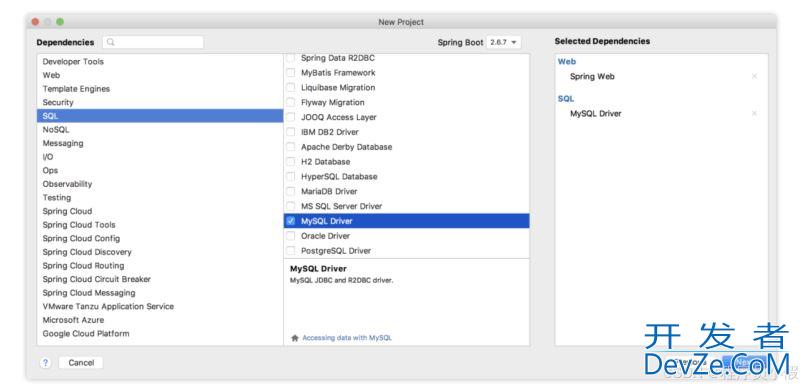Choose Google Cloud Platform category

pos(160,333)
